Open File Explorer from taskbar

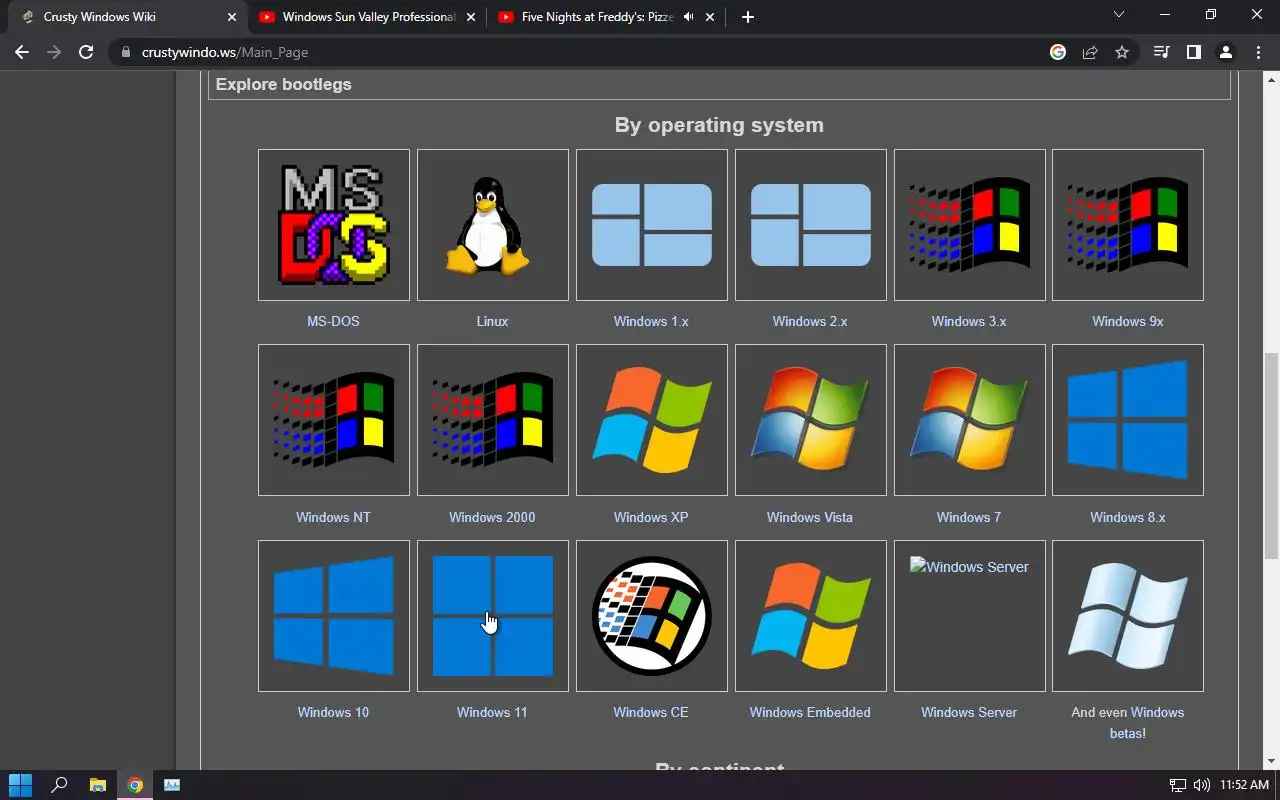point(97,785)
